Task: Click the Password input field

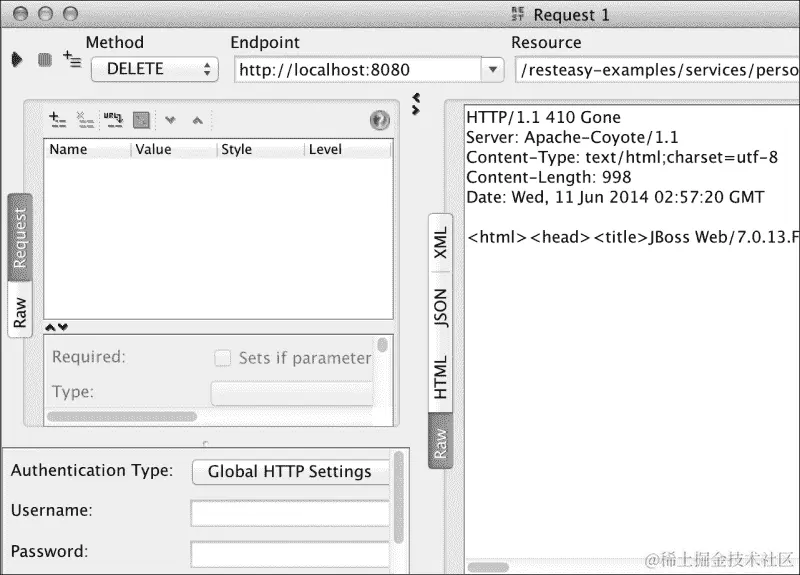Action: pyautogui.click(x=290, y=555)
